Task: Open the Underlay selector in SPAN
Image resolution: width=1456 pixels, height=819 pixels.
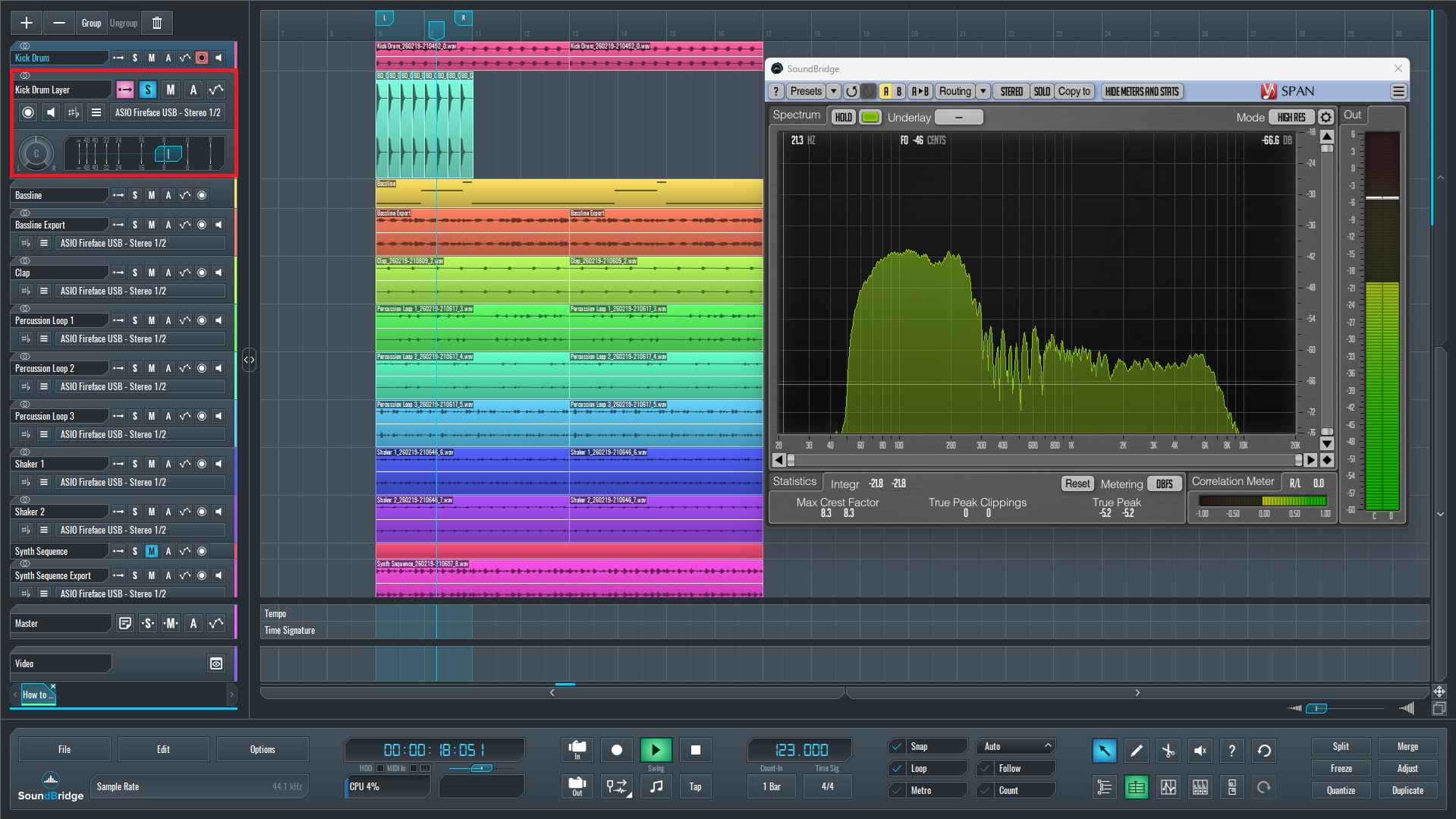Action: (x=959, y=117)
